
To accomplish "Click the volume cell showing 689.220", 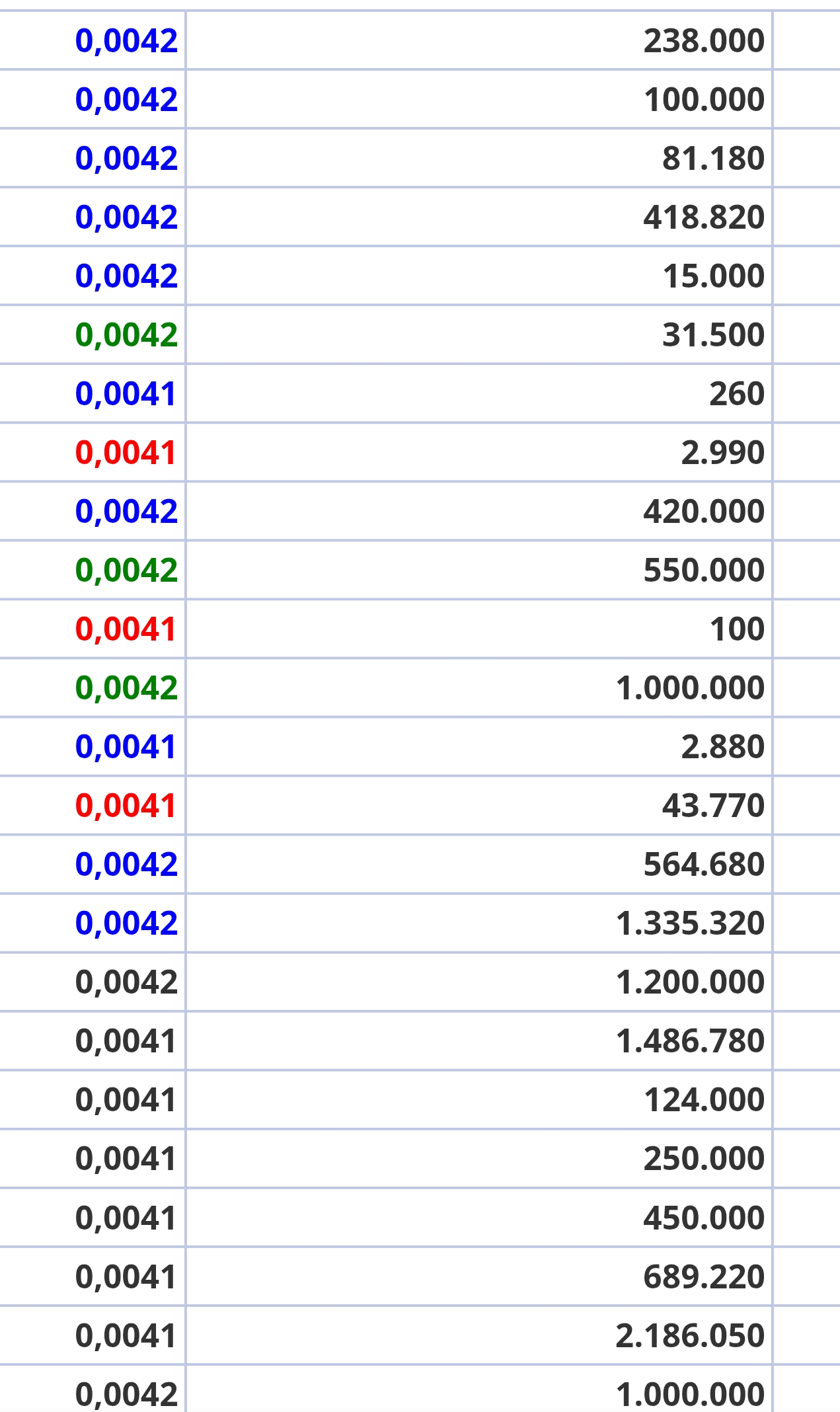I will (x=479, y=1276).
